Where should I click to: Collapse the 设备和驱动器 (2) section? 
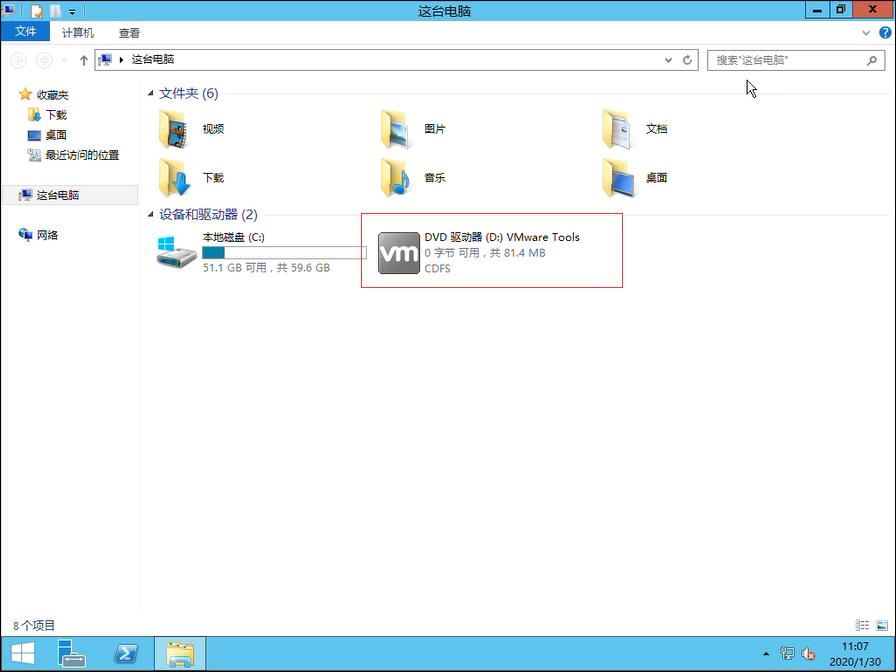click(x=152, y=214)
